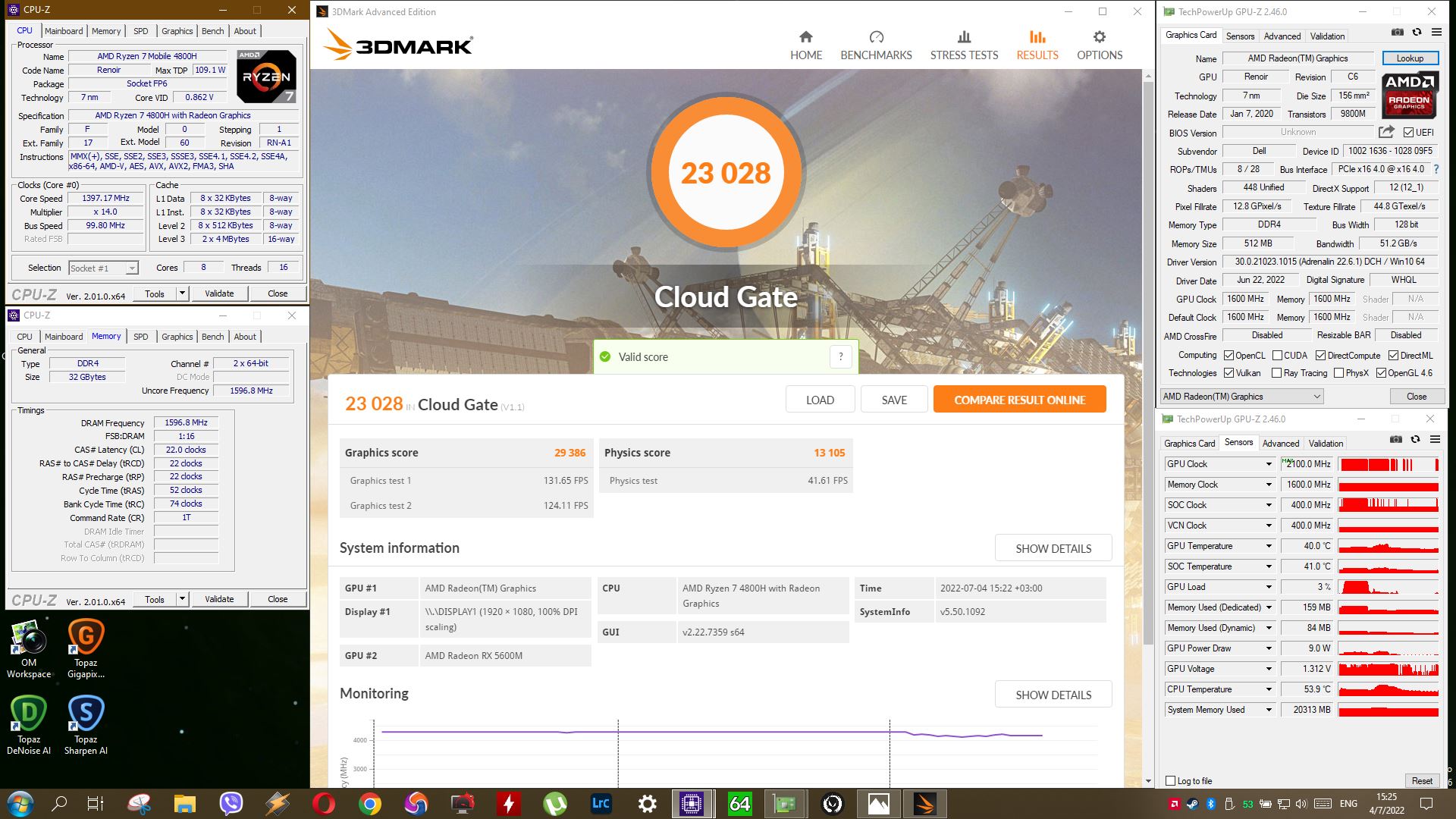This screenshot has width=1456, height=819.
Task: Take screenshot in GPU-Z Sensors window
Action: pos(1395,440)
